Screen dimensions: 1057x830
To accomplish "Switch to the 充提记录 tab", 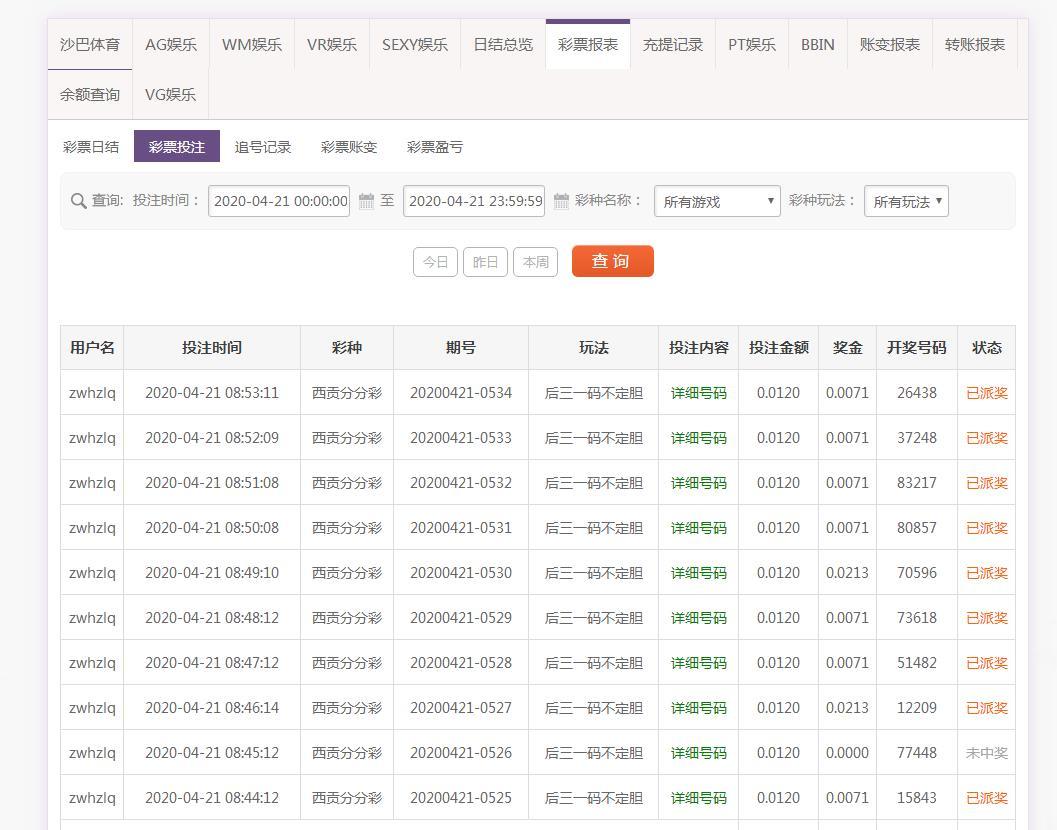I will point(672,45).
